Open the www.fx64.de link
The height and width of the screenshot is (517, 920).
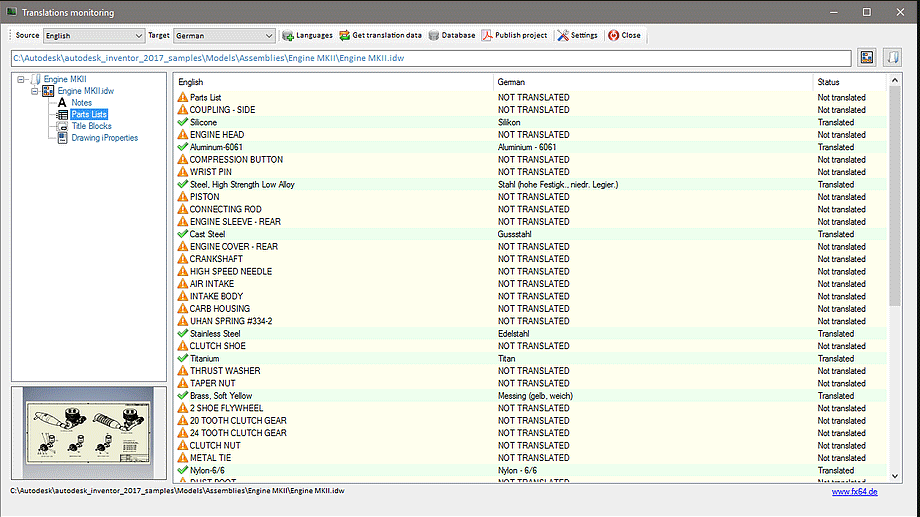[854, 492]
